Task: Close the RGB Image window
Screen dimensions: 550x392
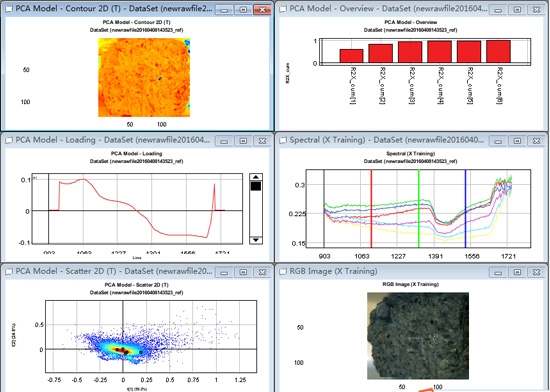Action: [536, 272]
